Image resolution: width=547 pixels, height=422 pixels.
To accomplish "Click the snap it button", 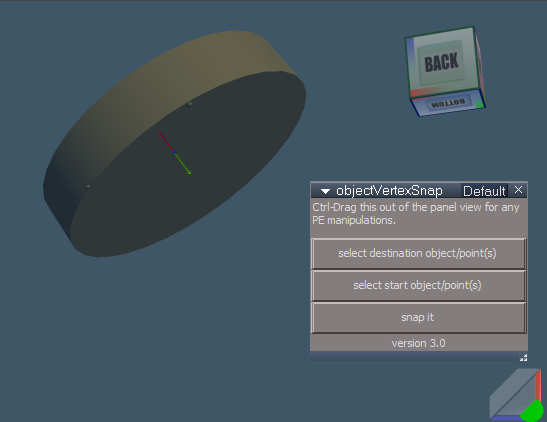I will (x=418, y=317).
